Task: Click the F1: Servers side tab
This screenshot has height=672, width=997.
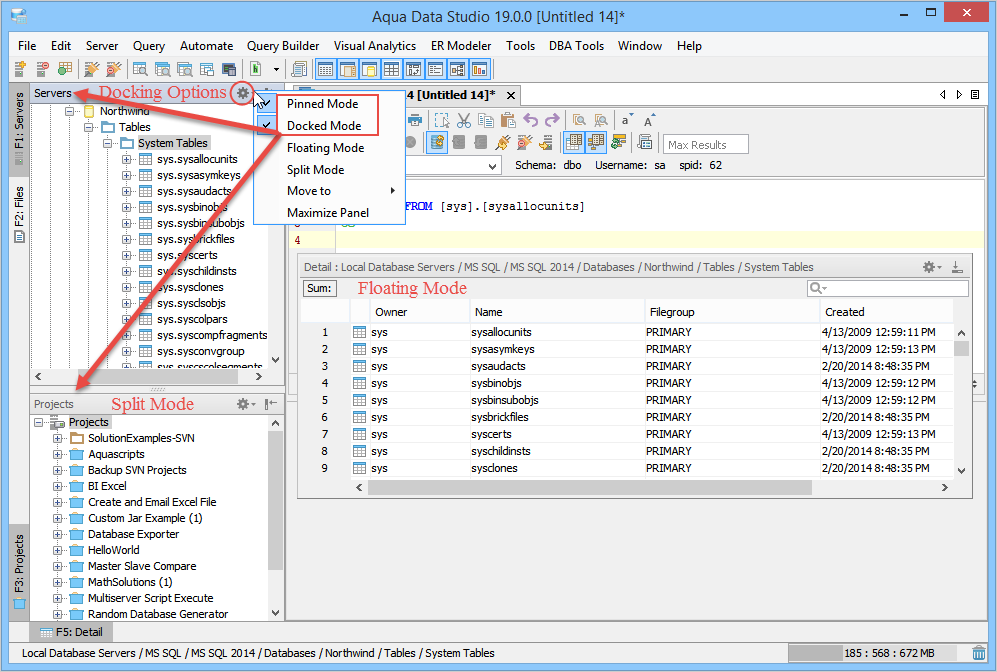Action: coord(19,129)
